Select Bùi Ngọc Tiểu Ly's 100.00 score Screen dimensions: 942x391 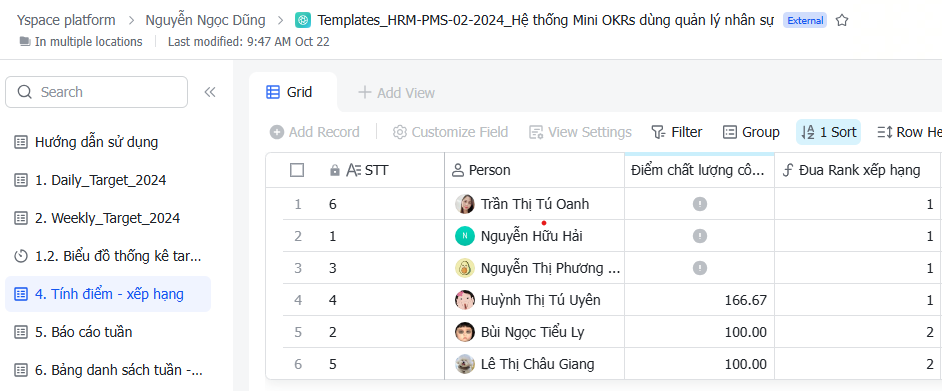tap(699, 332)
